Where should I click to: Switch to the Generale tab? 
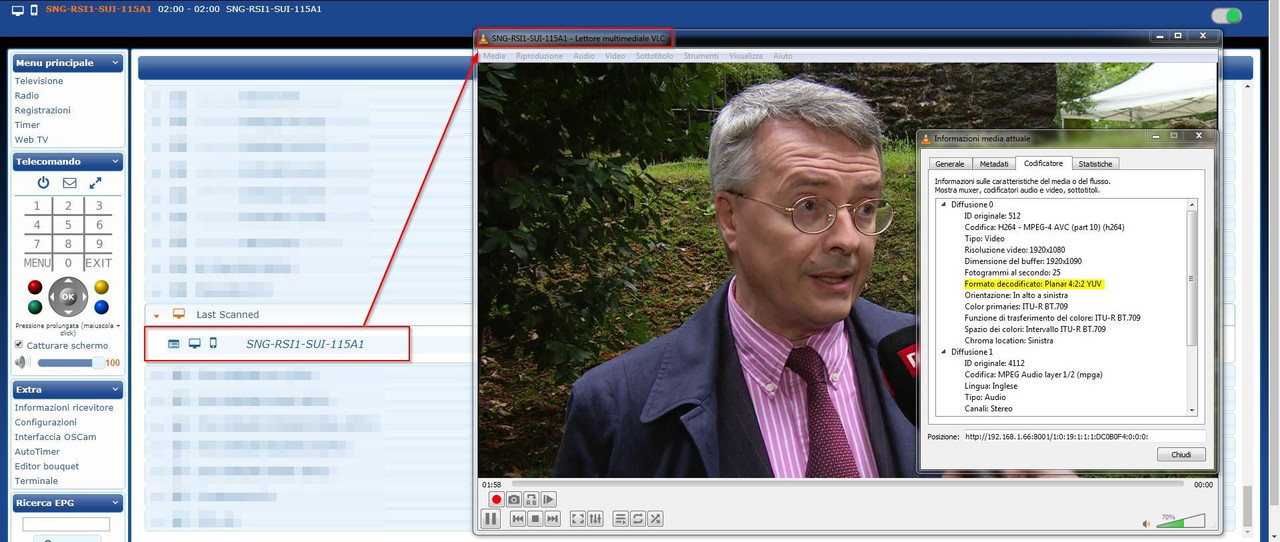949,163
